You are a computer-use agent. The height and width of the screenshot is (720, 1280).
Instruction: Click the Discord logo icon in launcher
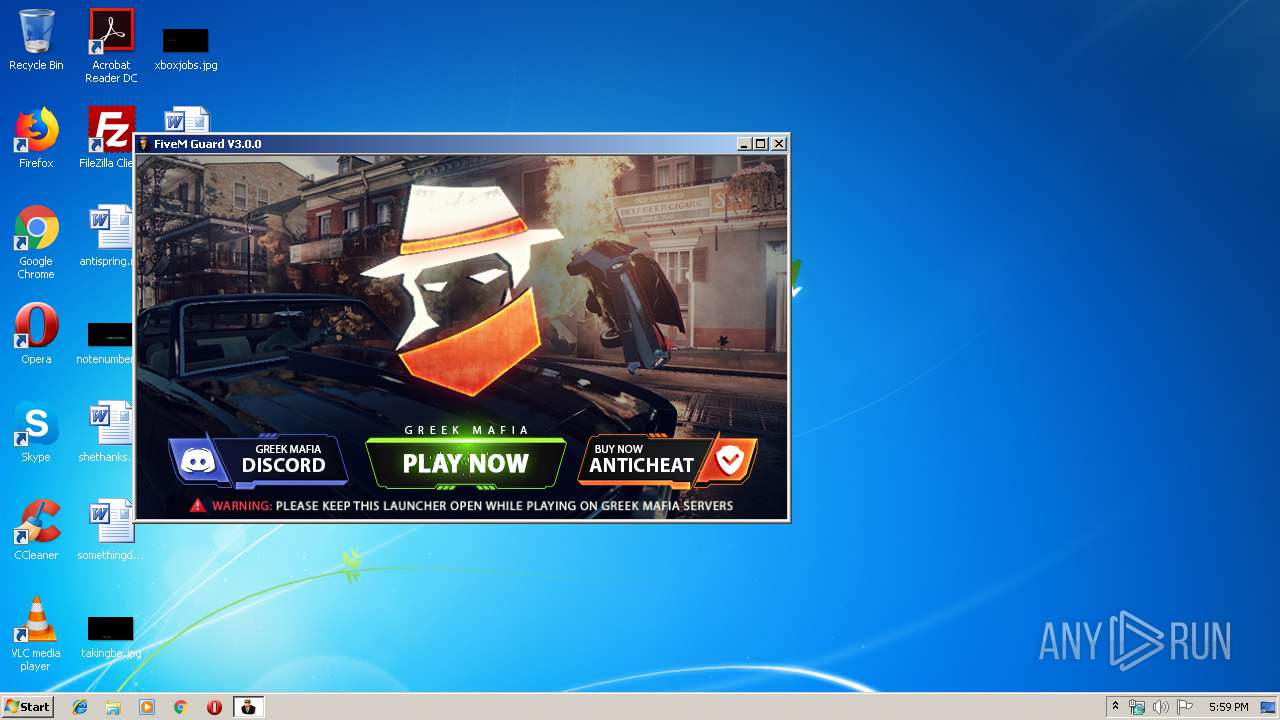coord(200,461)
